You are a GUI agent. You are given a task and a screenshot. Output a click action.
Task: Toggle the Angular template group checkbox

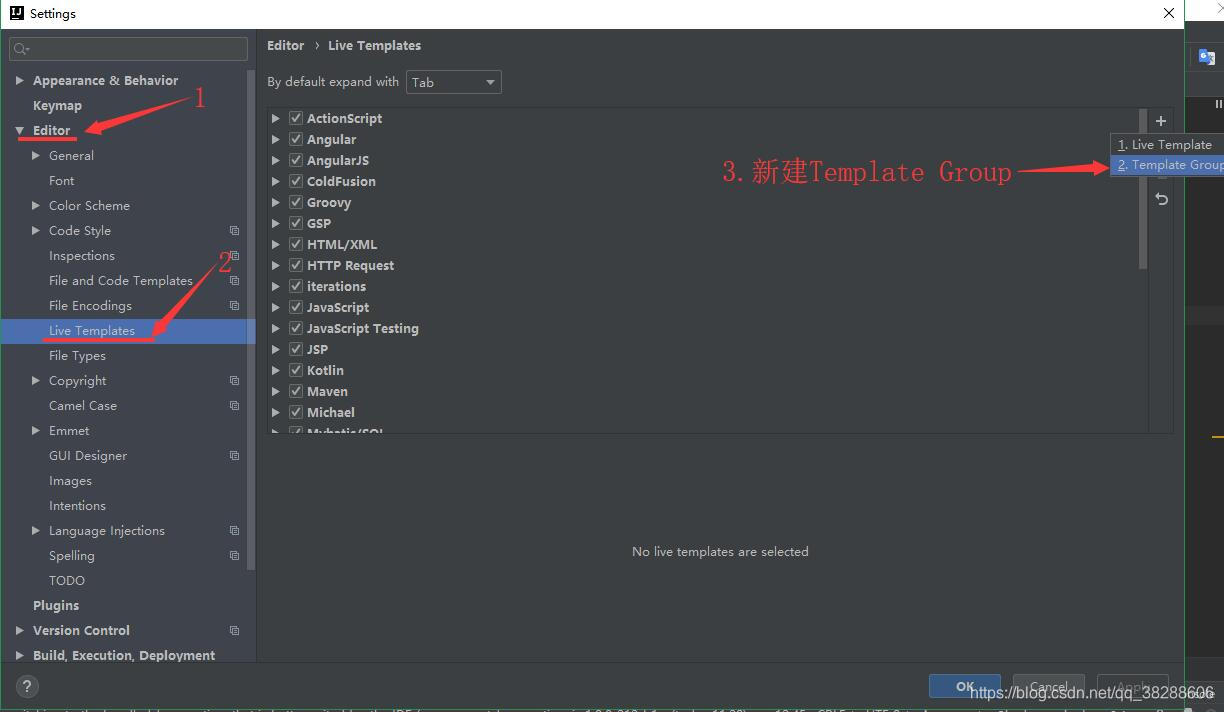coord(296,139)
